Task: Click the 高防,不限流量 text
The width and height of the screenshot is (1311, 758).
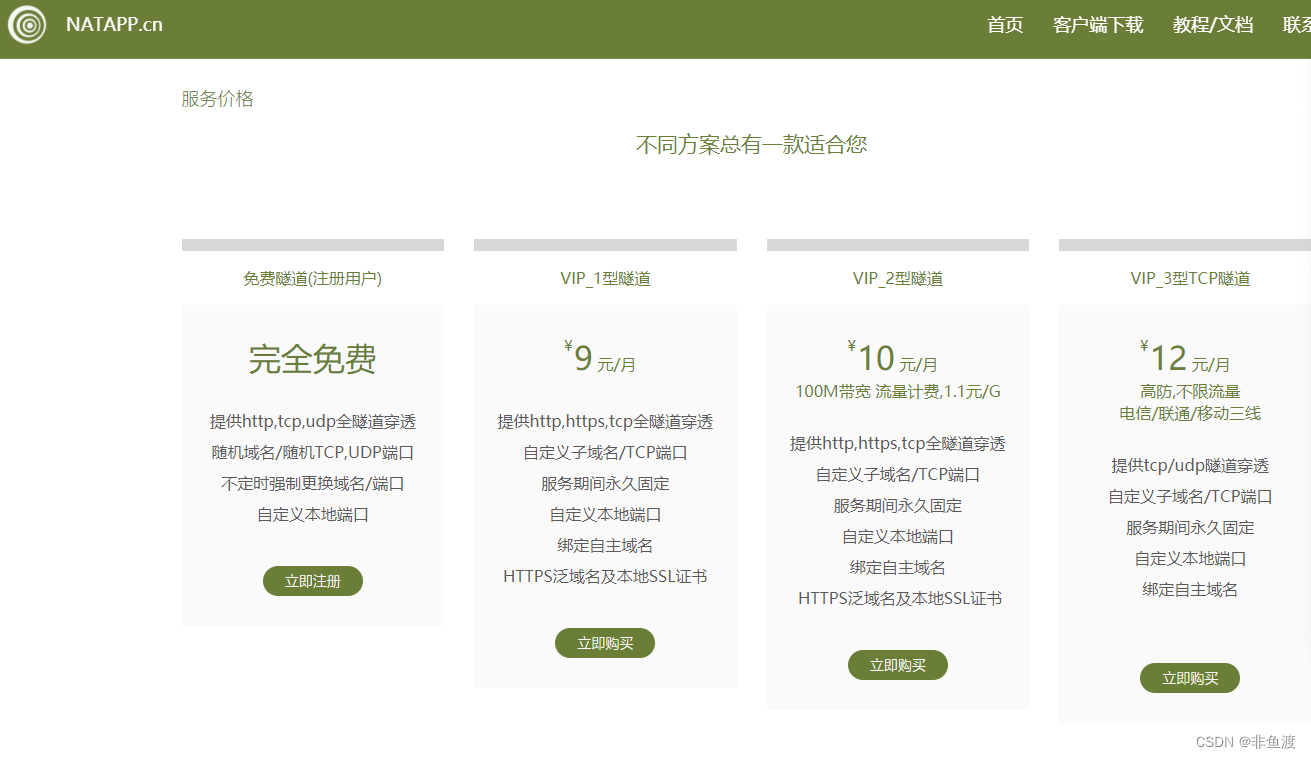Action: pyautogui.click(x=1190, y=392)
